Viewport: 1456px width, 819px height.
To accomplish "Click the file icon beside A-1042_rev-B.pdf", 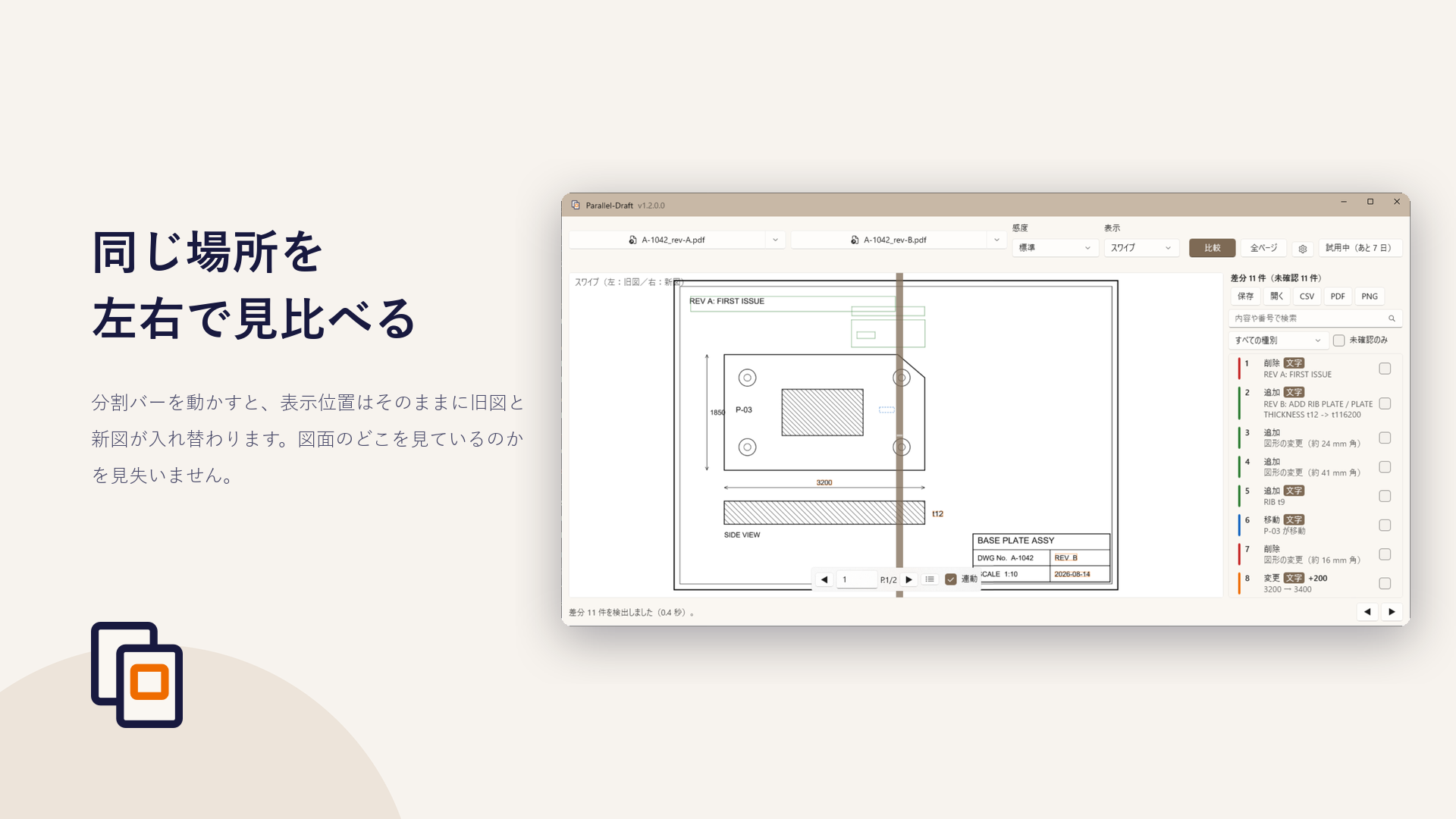I will [855, 240].
